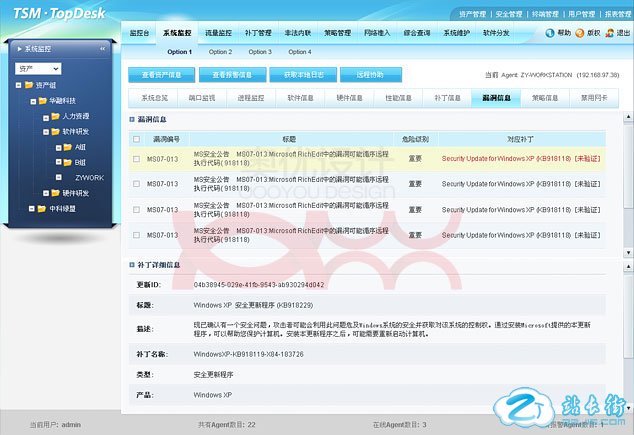Click the 退出 logout icon

(x=608, y=33)
